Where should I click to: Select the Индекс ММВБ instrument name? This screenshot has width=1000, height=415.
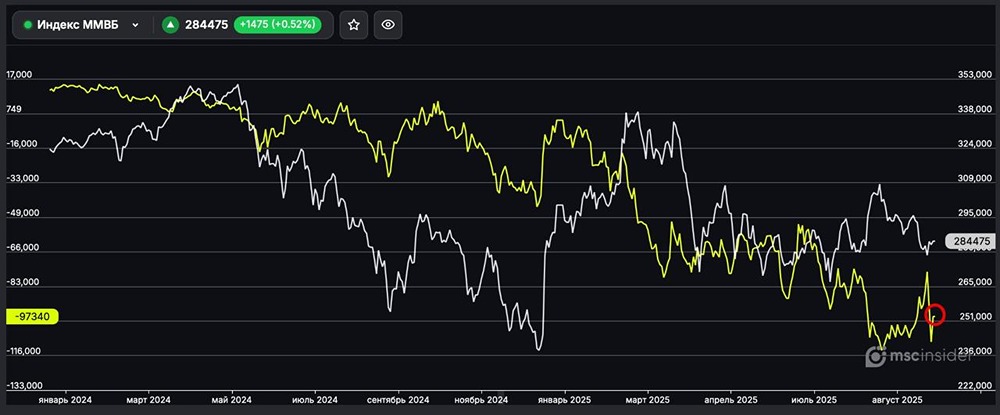pos(76,26)
